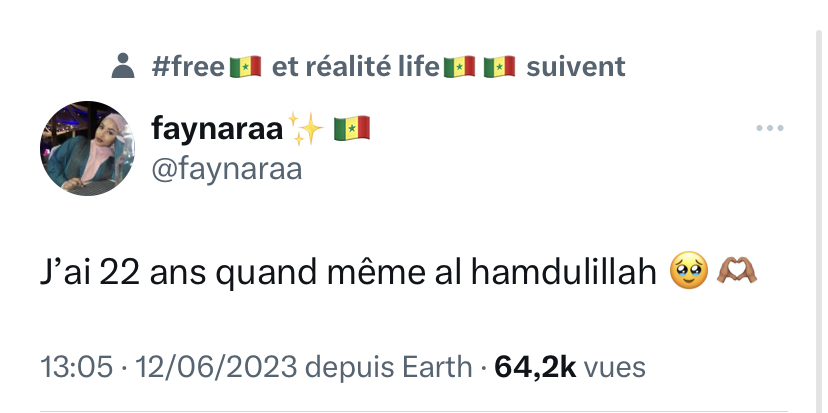Click the first flag after réalité life
The width and height of the screenshot is (828, 413).
tap(459, 67)
